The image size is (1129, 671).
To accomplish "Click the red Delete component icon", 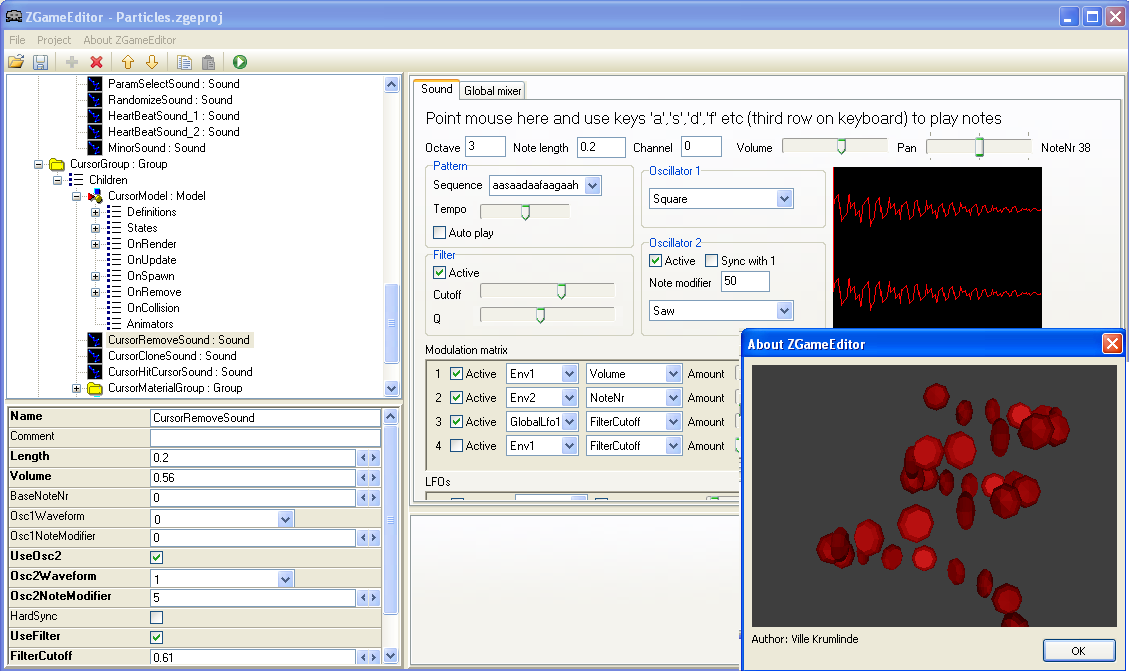I will point(96,62).
